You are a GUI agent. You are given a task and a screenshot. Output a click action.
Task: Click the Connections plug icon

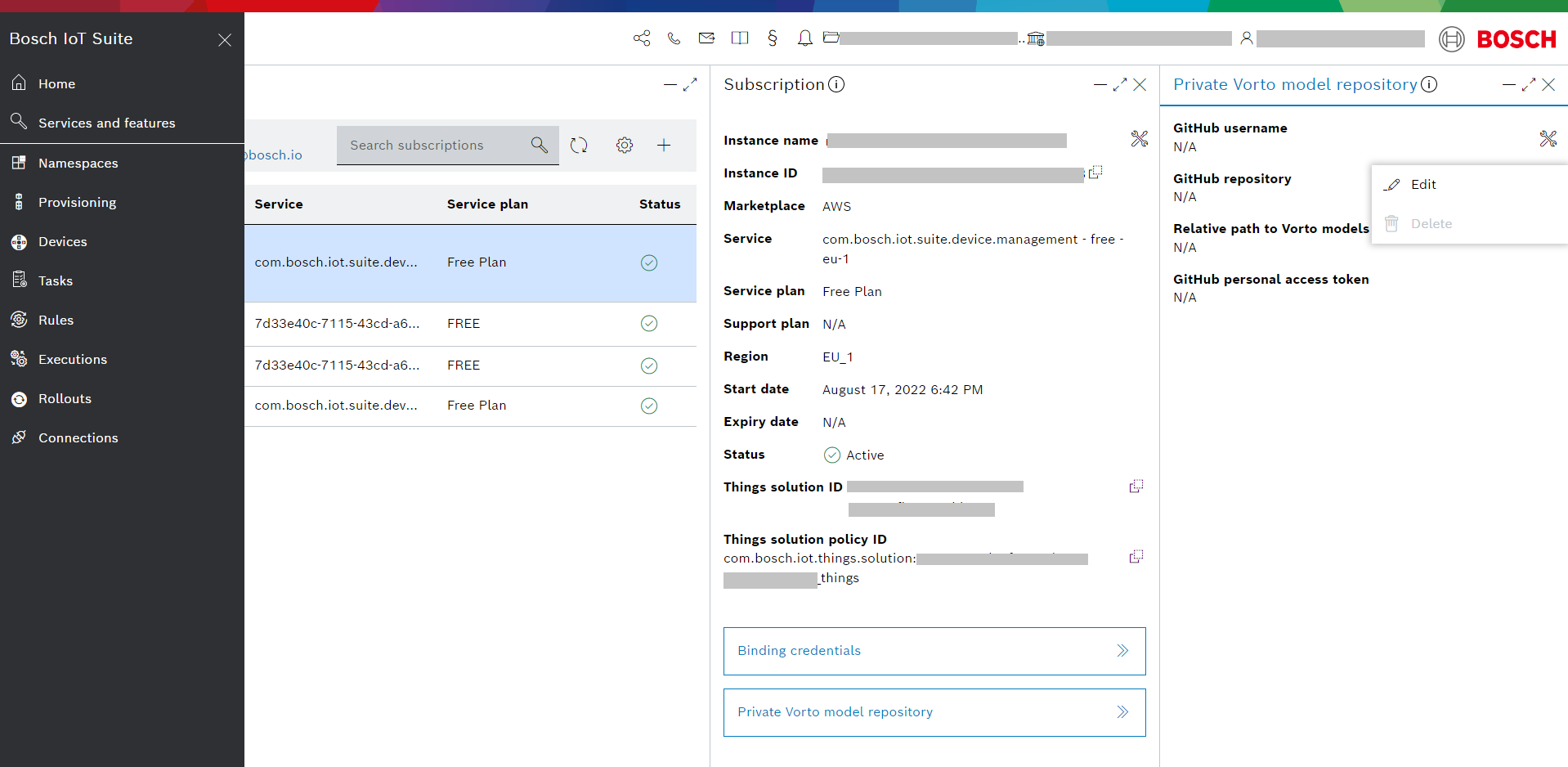19,437
